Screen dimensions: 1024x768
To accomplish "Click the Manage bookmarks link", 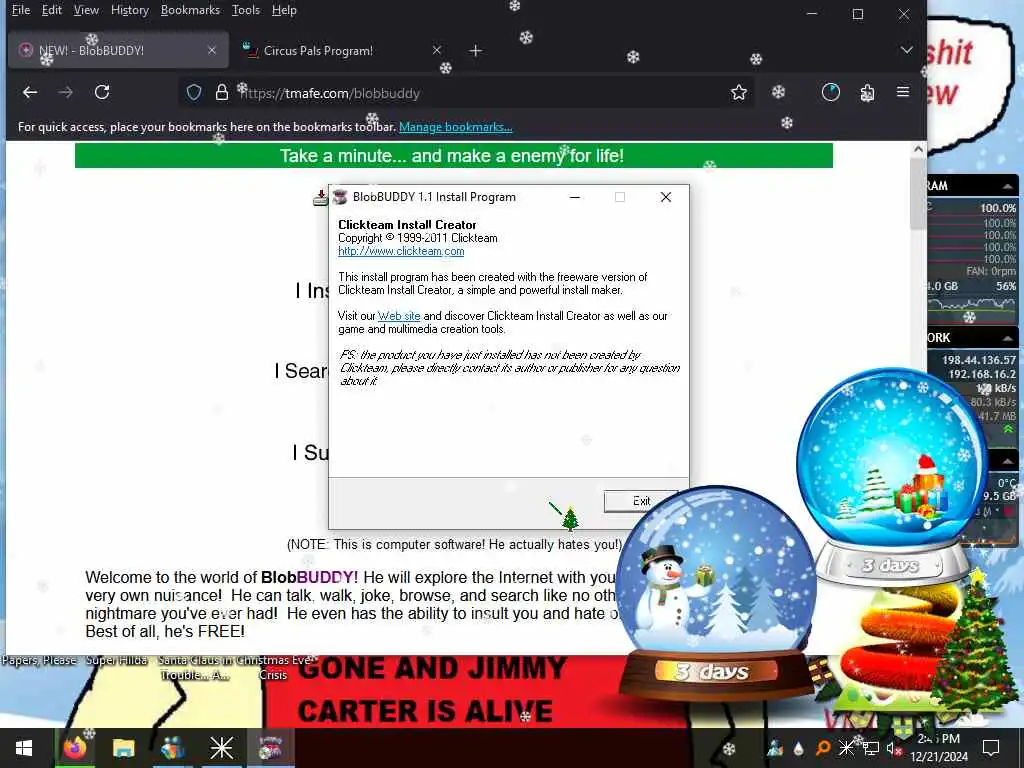I will pyautogui.click(x=455, y=127).
